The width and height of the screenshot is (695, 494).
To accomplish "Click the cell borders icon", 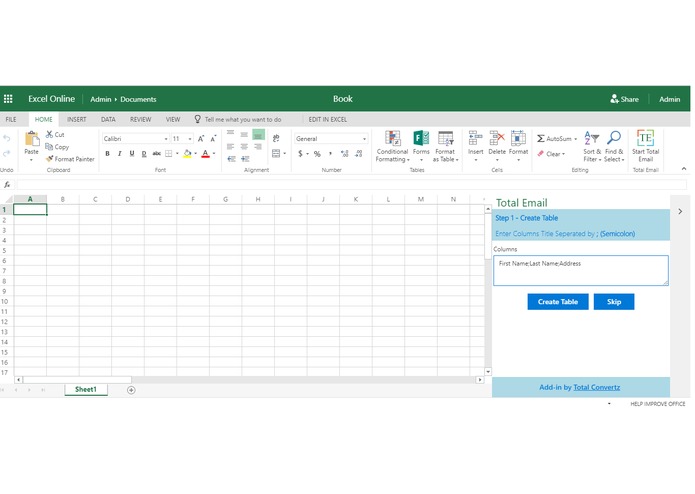I will click(168, 154).
